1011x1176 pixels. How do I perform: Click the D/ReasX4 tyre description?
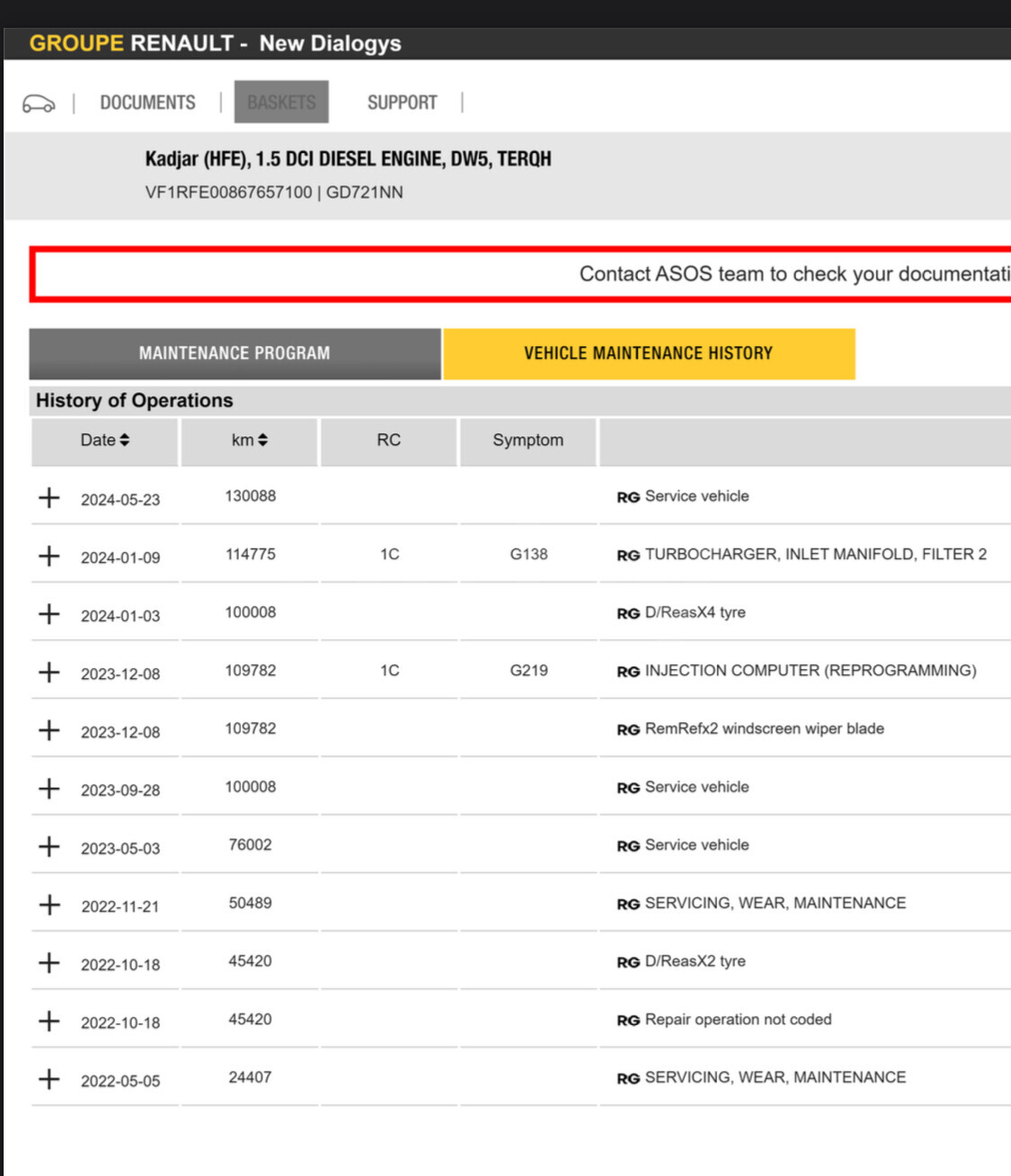(x=696, y=612)
